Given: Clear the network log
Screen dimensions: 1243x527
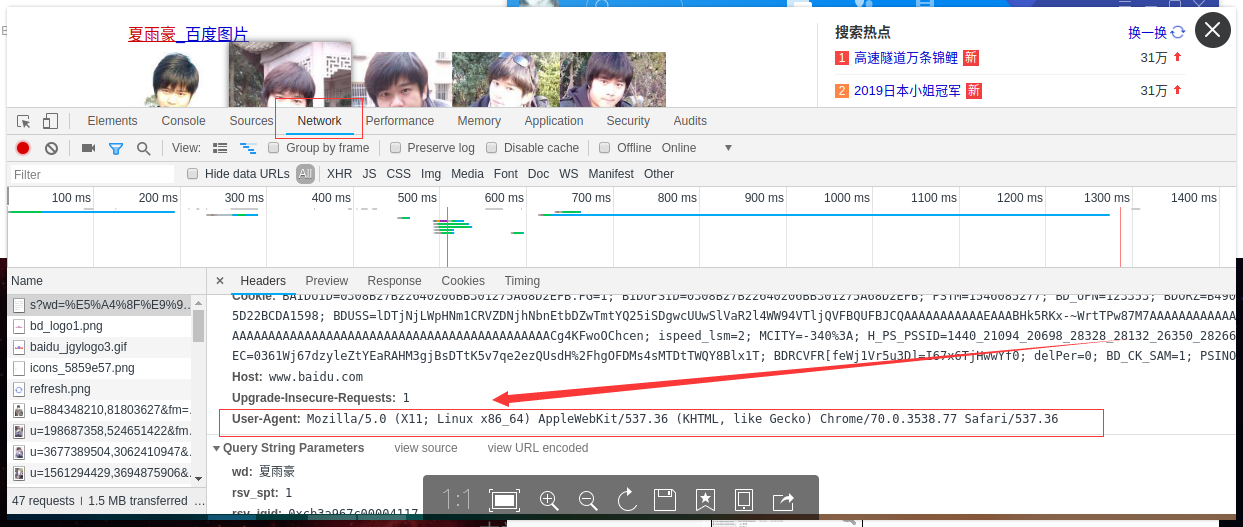Looking at the screenshot, I should tap(51, 148).
